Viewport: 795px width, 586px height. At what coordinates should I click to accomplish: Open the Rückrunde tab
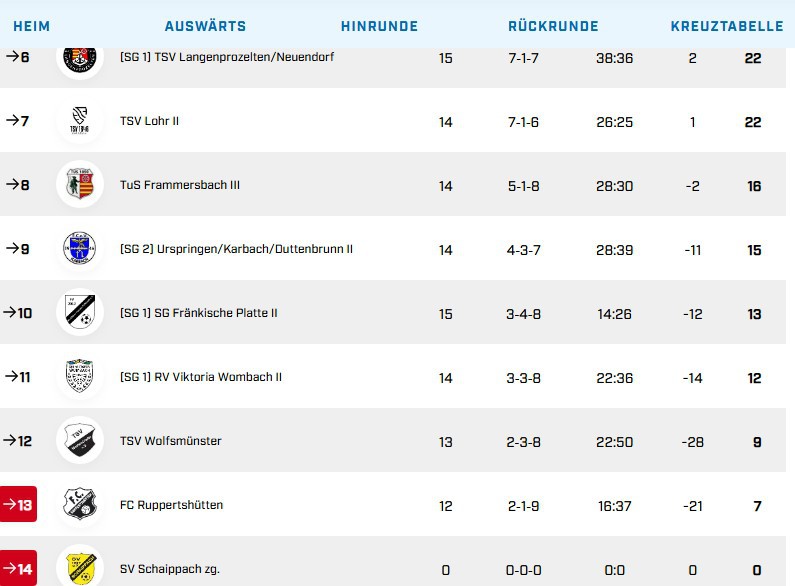point(553,26)
